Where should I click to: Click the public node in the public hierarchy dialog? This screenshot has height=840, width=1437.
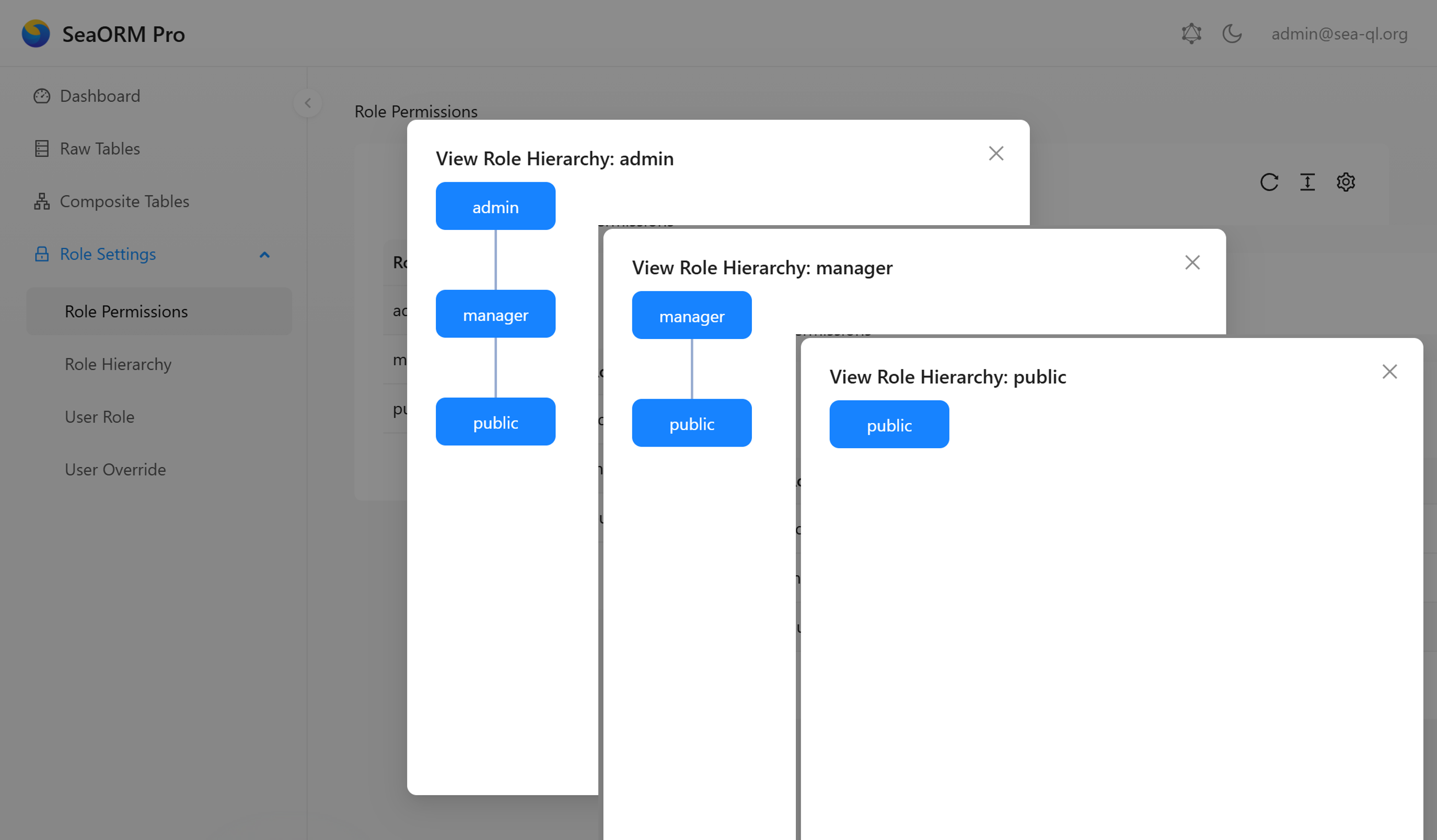[888, 425]
